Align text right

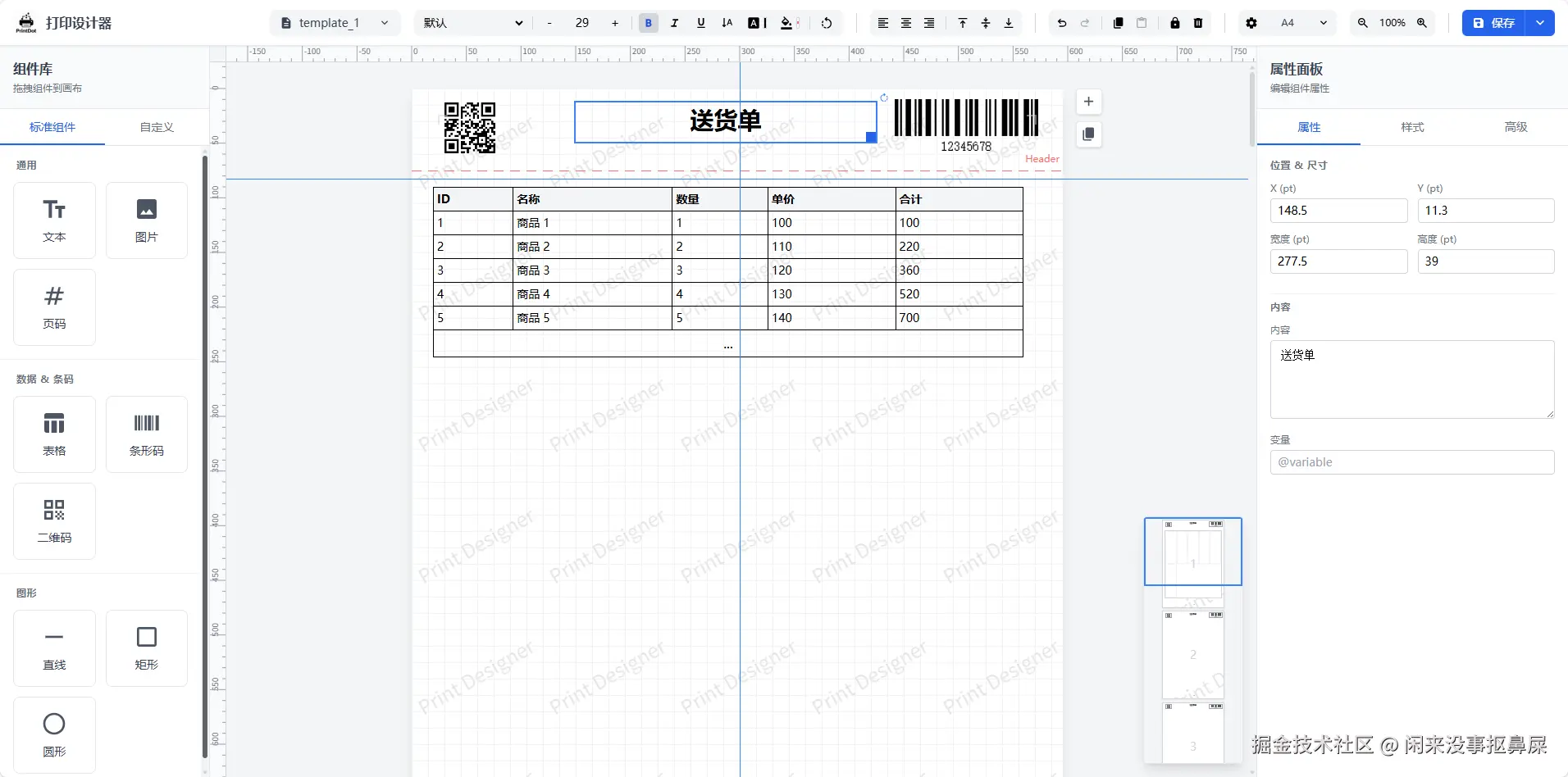coord(929,23)
